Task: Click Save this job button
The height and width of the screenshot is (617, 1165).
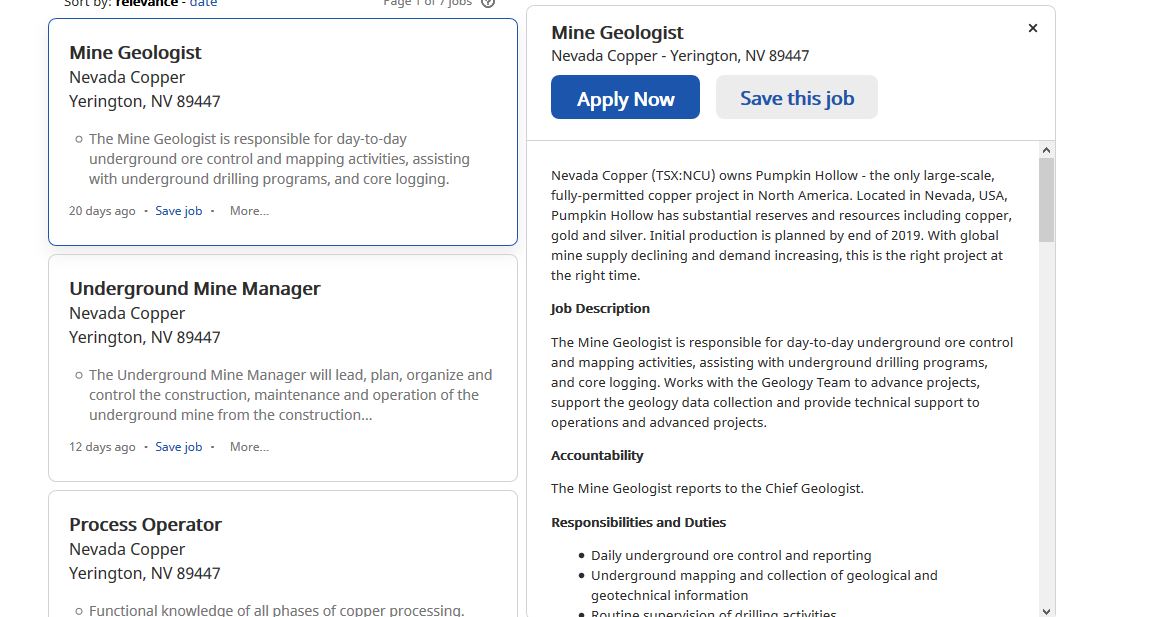Action: tap(796, 97)
